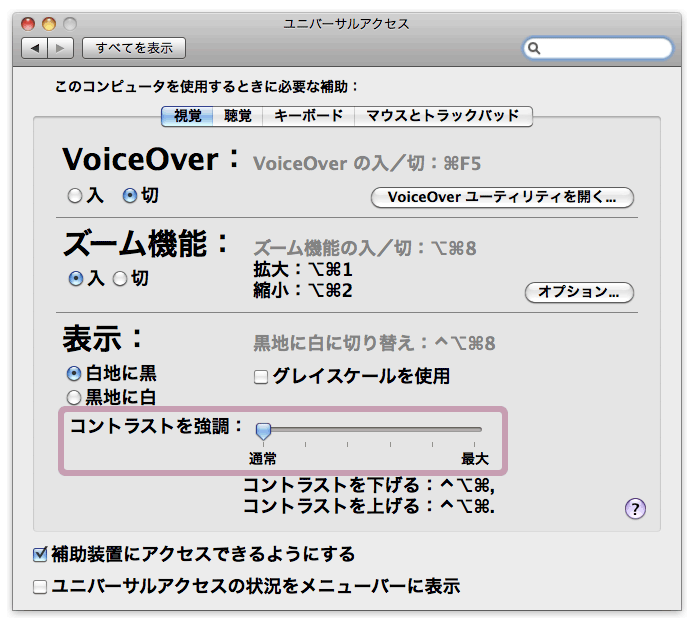Go back with the left arrow button

[x=35, y=48]
